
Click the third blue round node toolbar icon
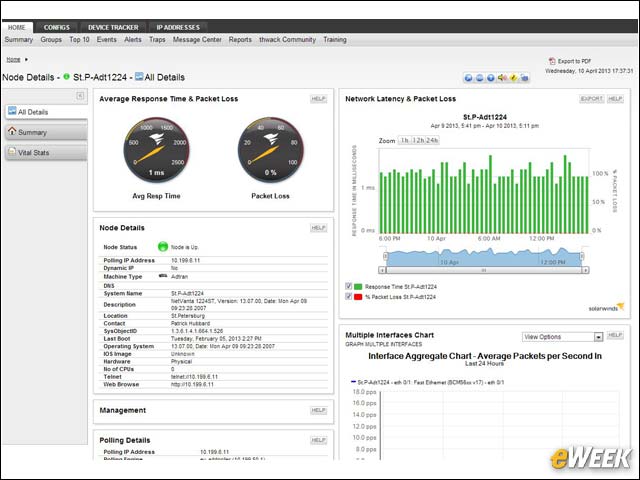(491, 78)
